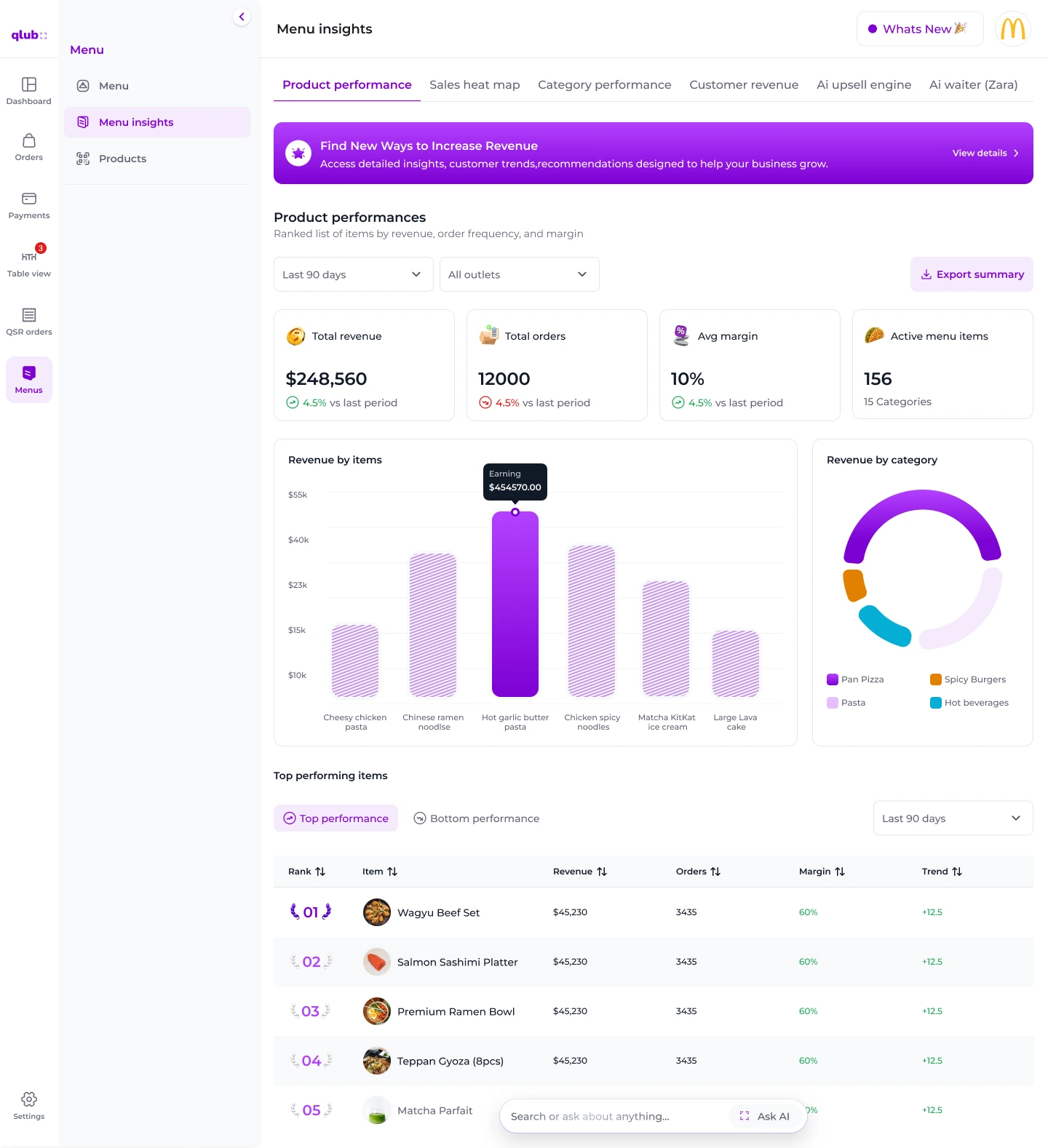This screenshot has height=1148, width=1048.
Task: Click the qlub logo
Action: point(29,35)
